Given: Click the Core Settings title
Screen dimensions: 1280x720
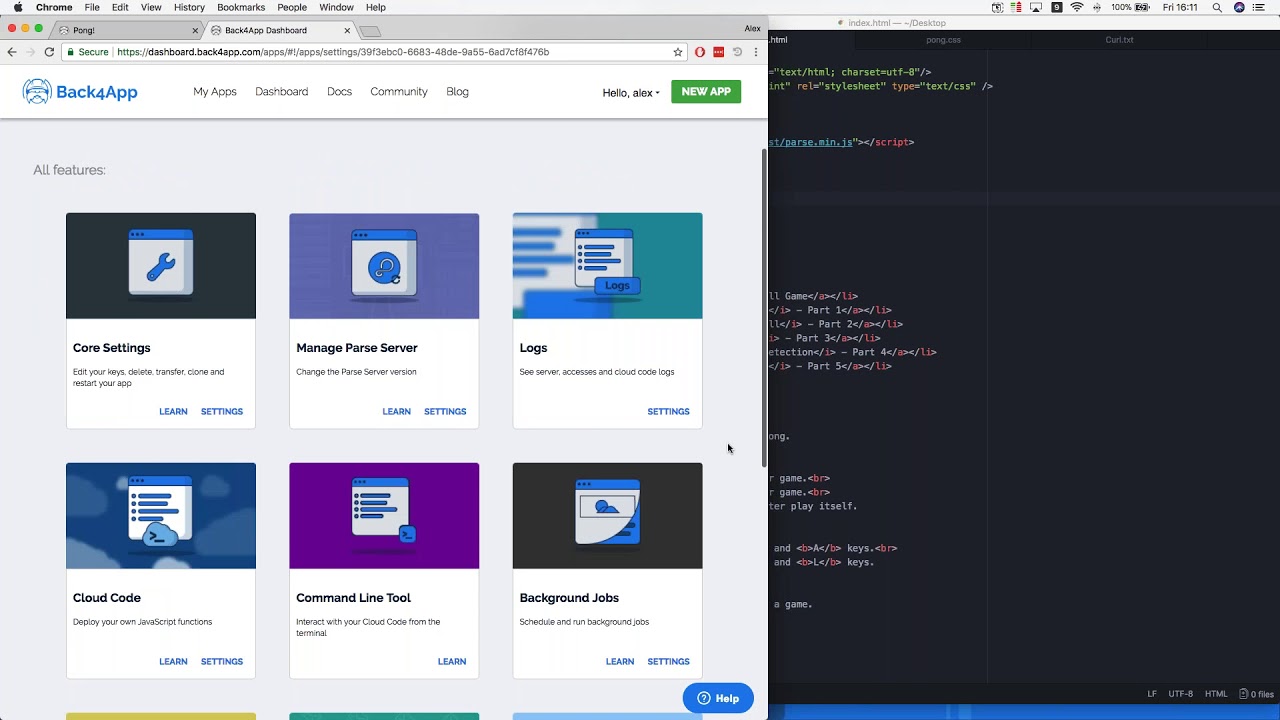Looking at the screenshot, I should coord(112,348).
